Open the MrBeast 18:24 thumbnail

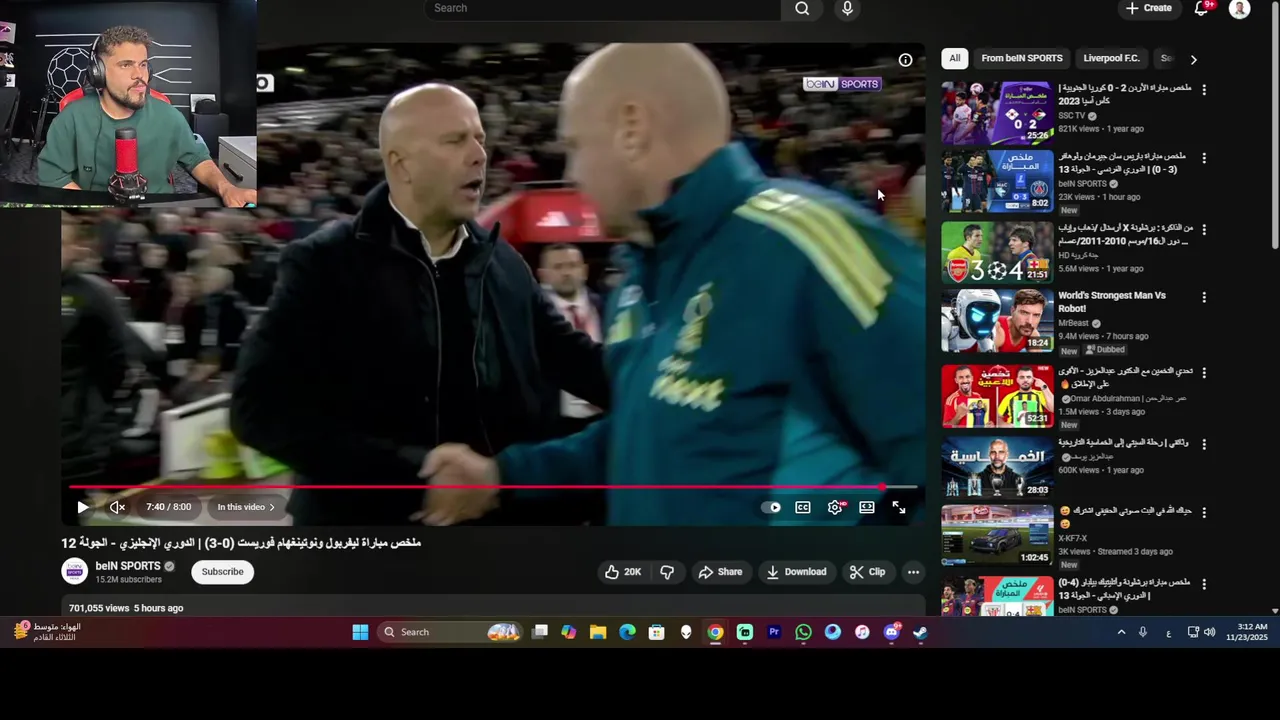(x=997, y=321)
